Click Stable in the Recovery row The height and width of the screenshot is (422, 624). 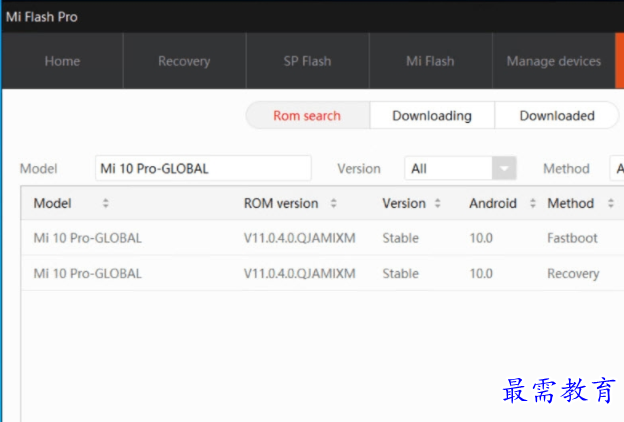[400, 274]
